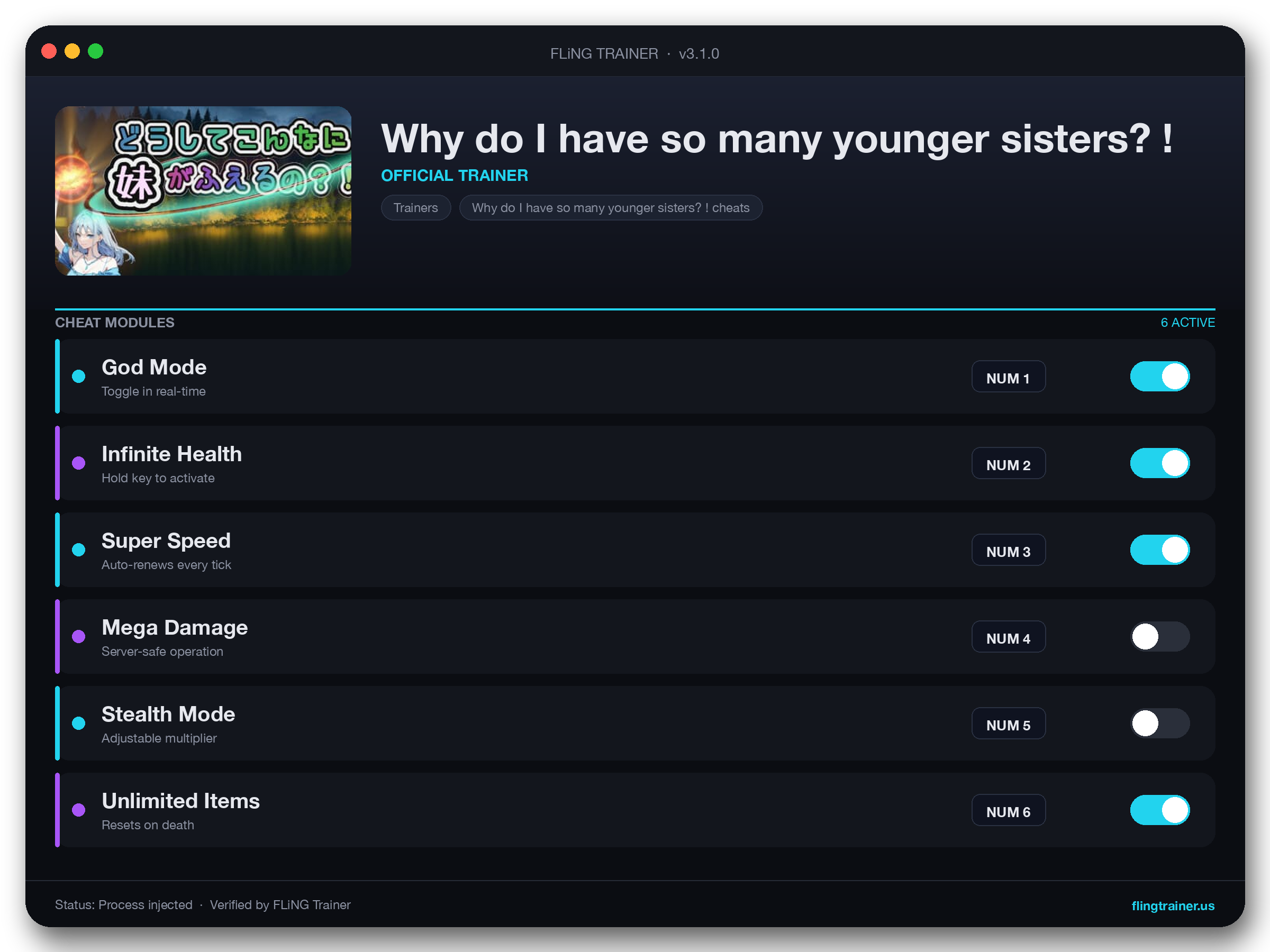
Task: Toggle Super Speed off
Action: coord(1160,550)
